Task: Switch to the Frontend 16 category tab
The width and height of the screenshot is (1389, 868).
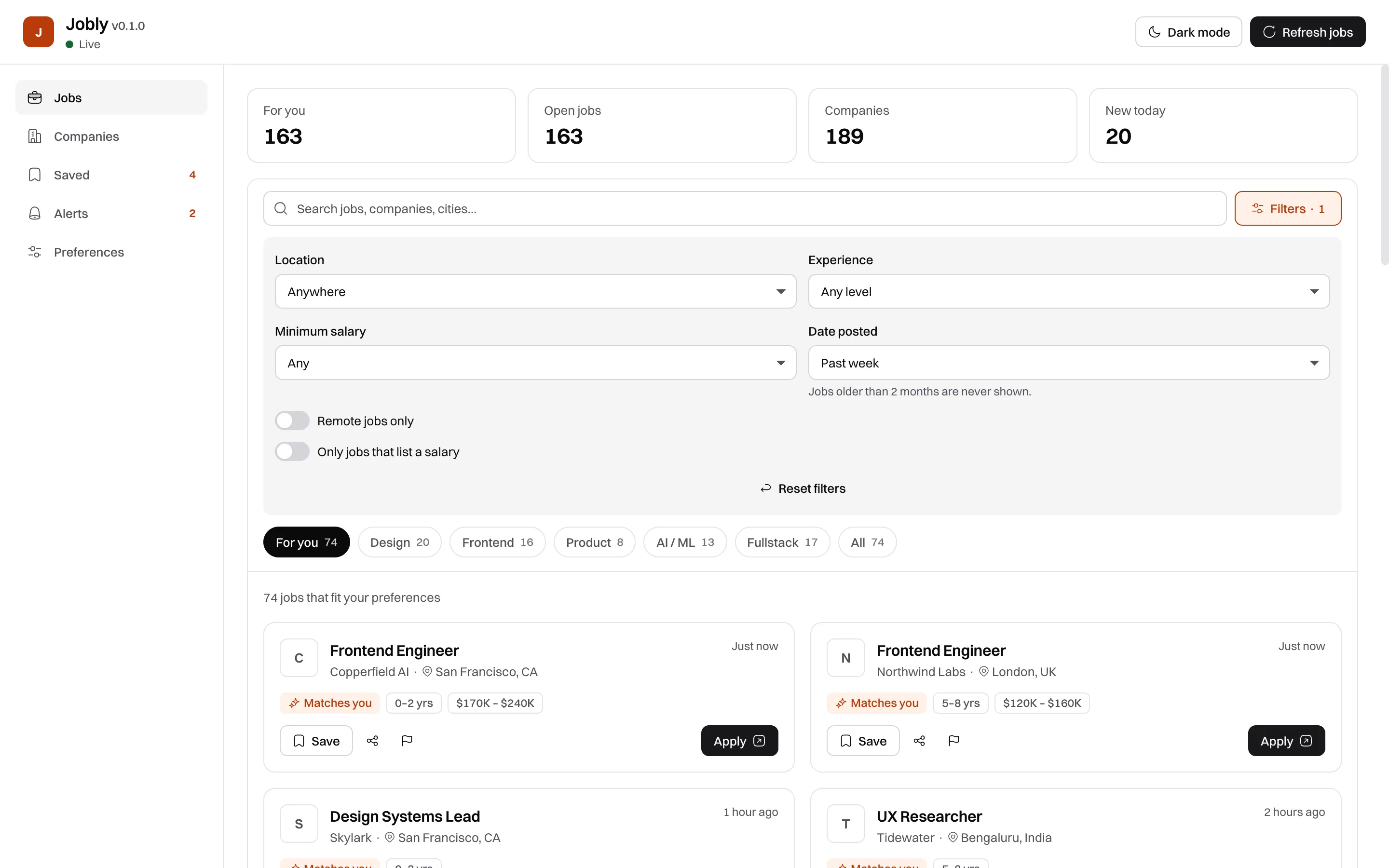Action: (x=498, y=542)
